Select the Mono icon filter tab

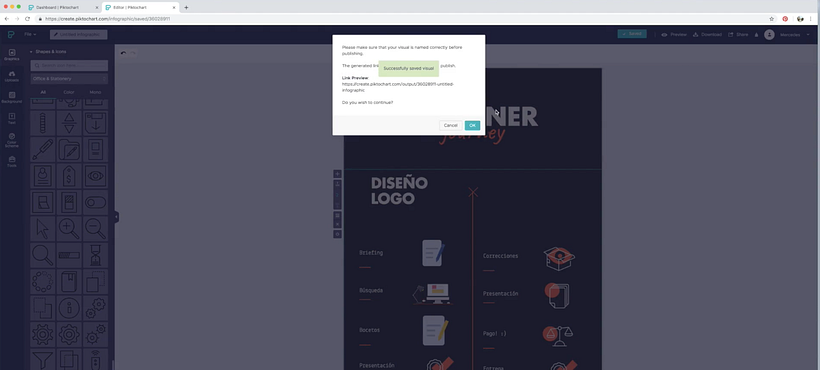95,92
